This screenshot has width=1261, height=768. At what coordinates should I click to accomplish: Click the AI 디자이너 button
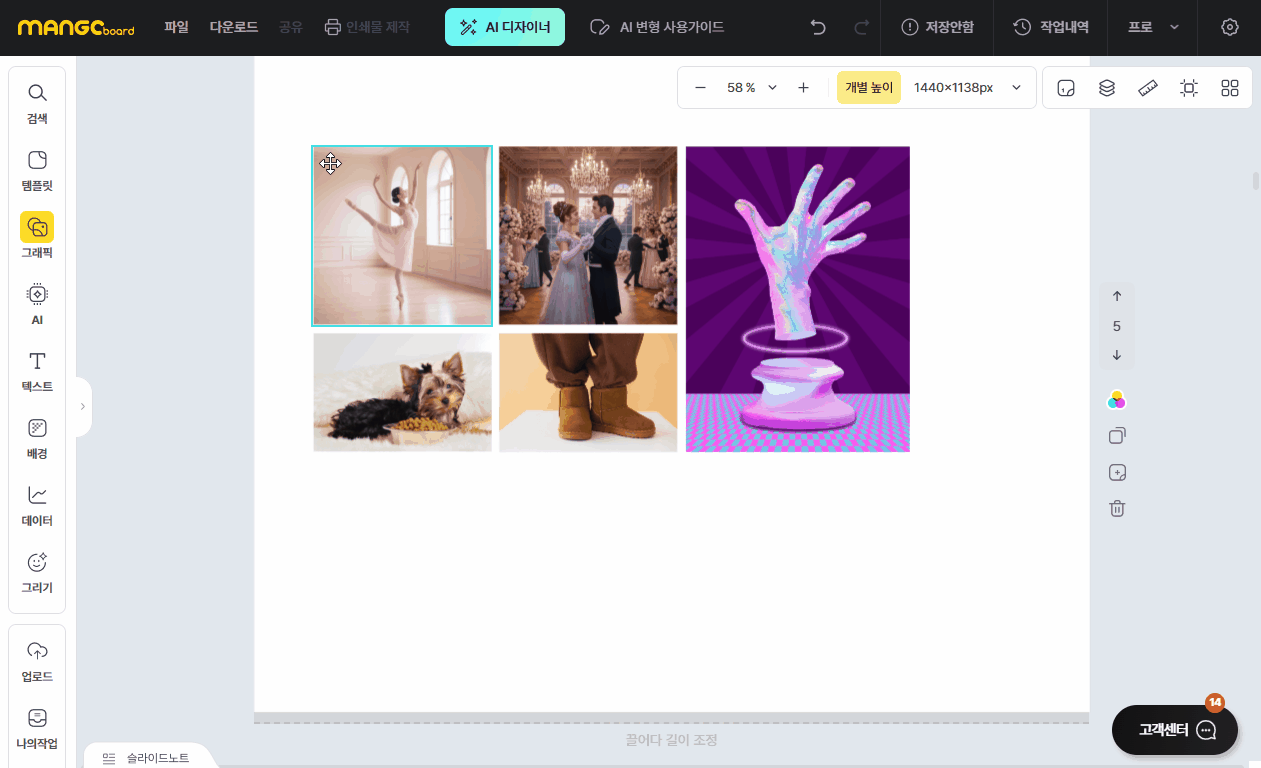tap(505, 27)
